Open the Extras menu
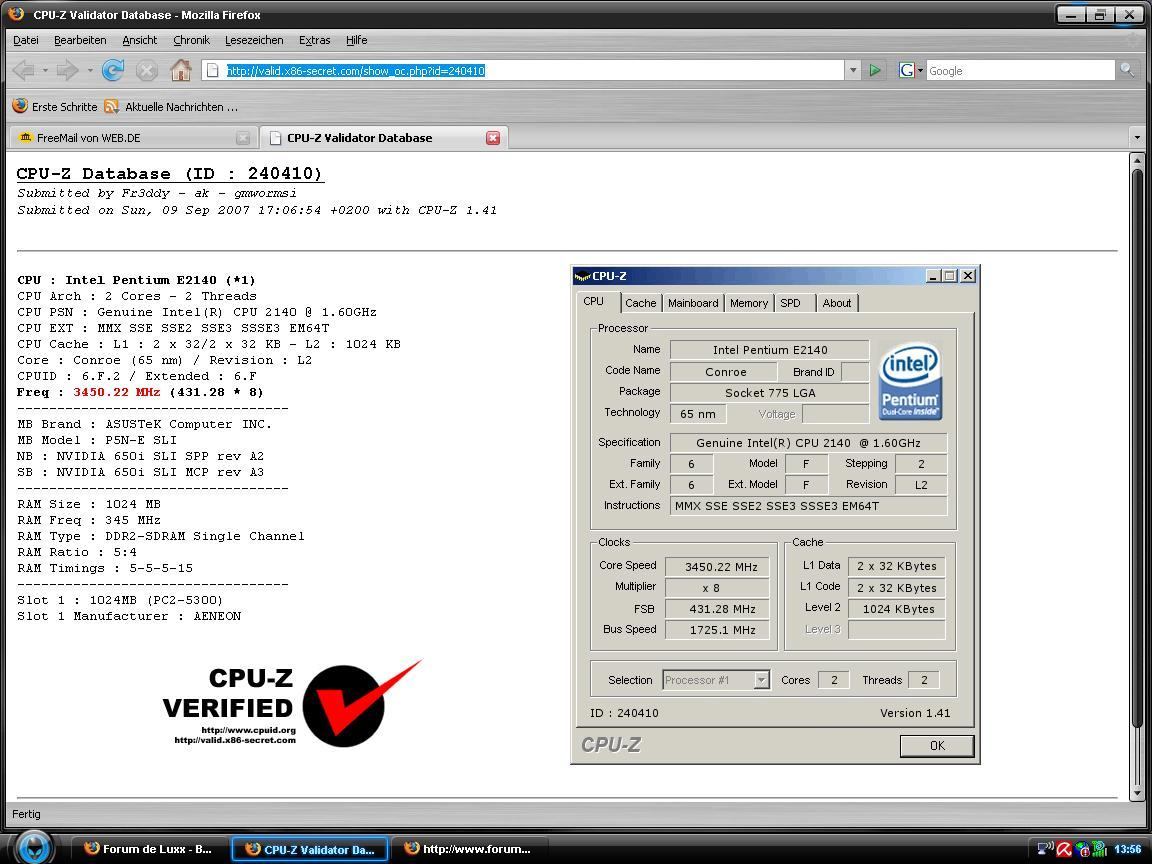Screen dimensions: 1152x864 314,40
